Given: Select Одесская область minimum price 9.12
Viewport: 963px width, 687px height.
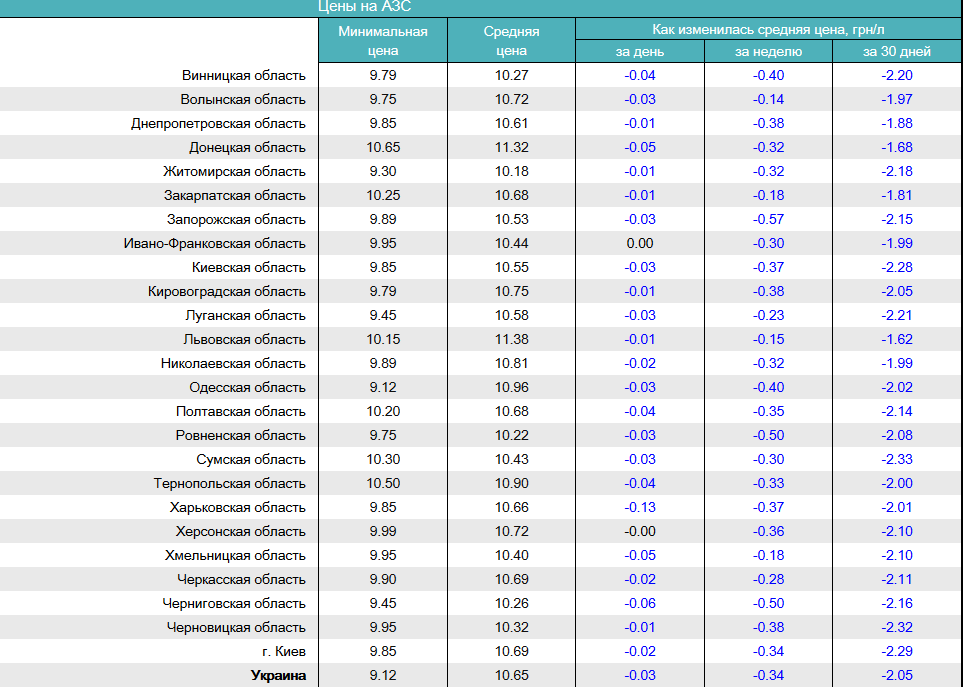Looking at the screenshot, I should [x=382, y=388].
